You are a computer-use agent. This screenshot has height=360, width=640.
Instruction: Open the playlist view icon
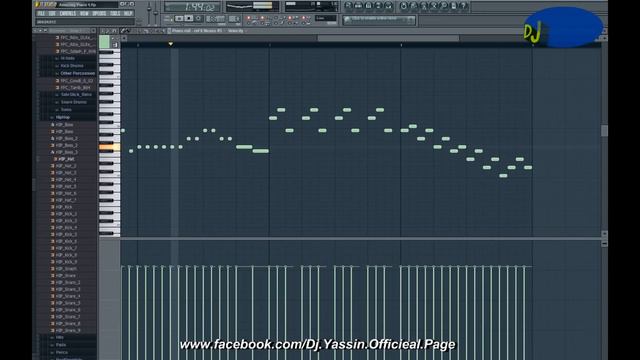[348, 6]
